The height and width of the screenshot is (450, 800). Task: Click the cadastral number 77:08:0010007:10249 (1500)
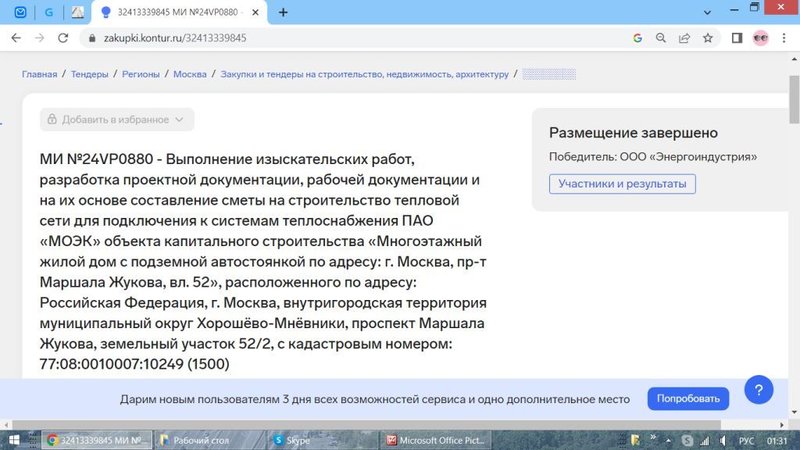coord(135,364)
